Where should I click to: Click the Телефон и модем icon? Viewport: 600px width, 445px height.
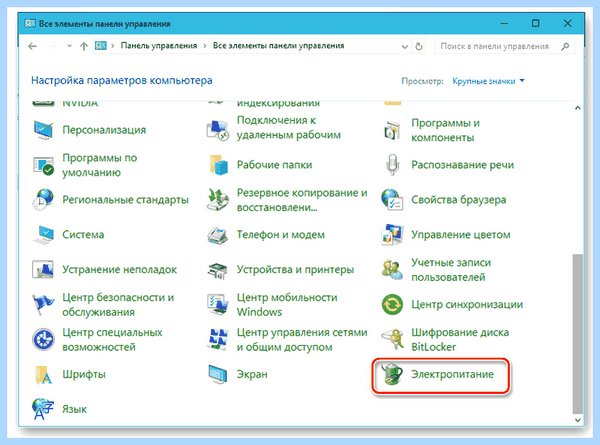coord(218,235)
